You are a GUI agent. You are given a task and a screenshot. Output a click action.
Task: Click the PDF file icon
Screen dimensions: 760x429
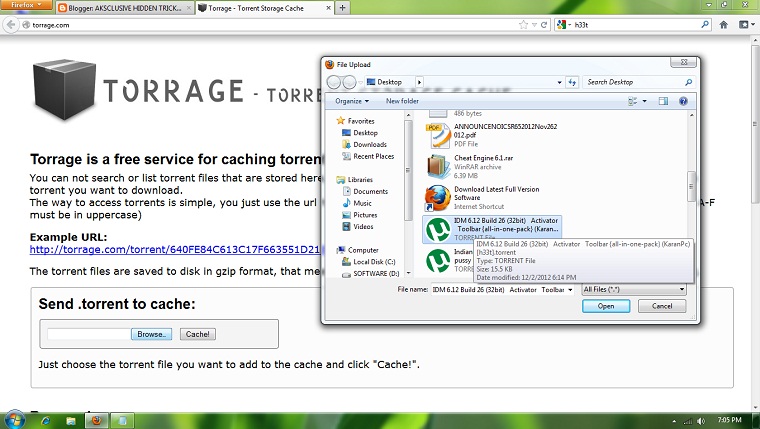point(438,136)
